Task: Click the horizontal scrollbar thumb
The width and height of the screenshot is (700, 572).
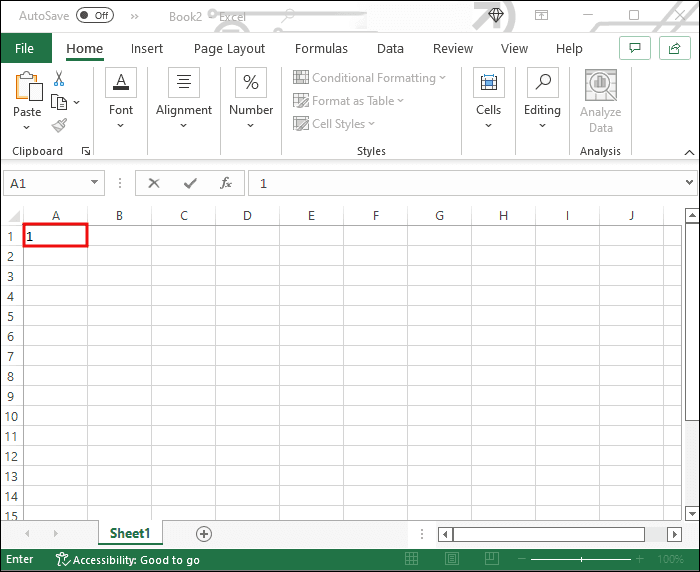Action: pyautogui.click(x=549, y=534)
